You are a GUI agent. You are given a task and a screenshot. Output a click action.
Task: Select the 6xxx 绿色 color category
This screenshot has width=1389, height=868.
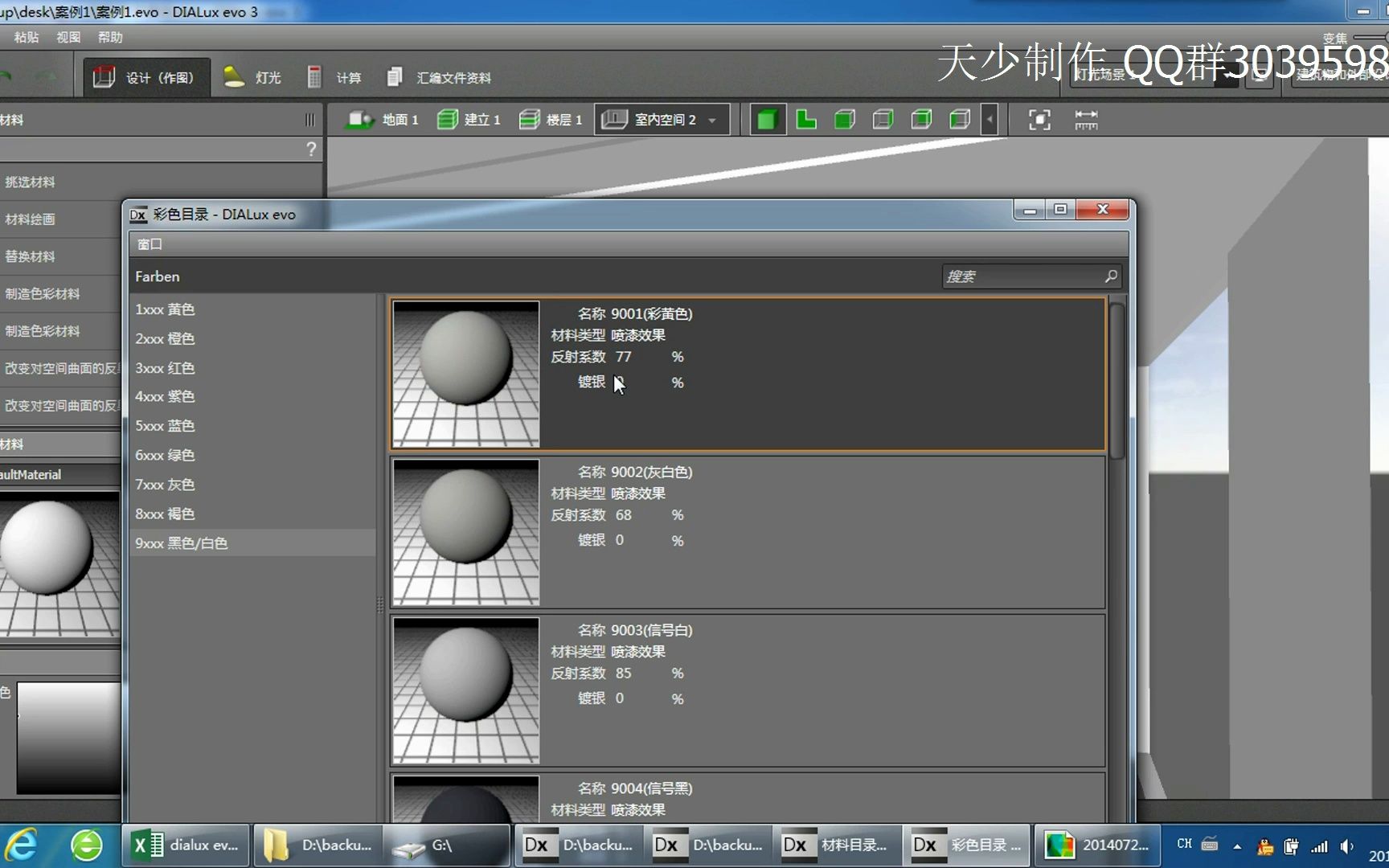[x=252, y=455]
